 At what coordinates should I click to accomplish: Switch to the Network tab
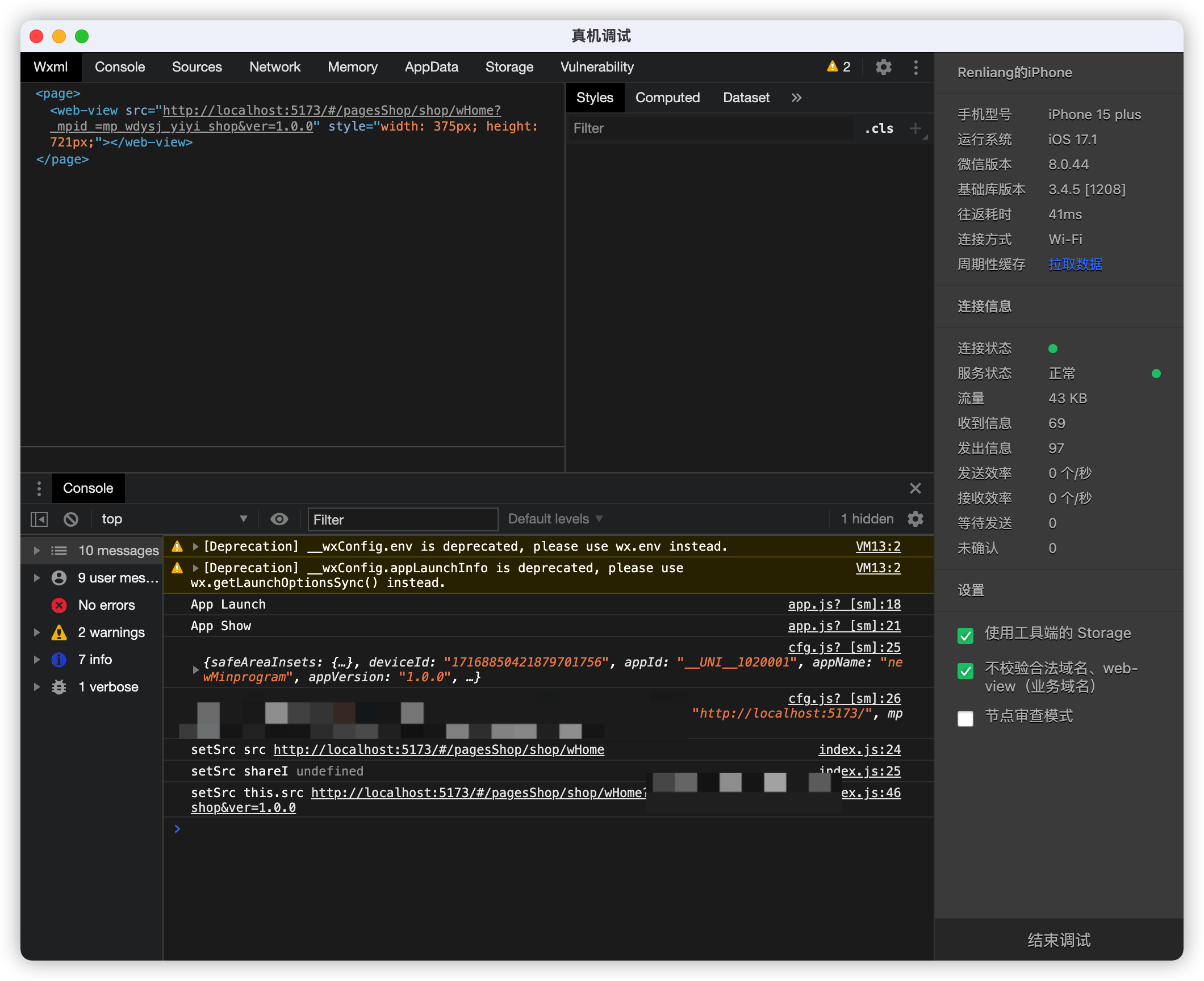[275, 67]
